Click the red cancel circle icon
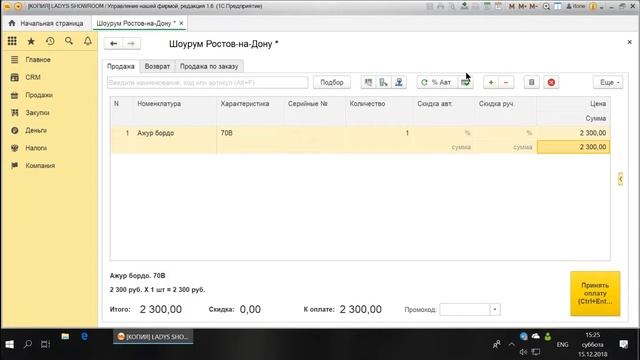The image size is (640, 360). (x=551, y=82)
